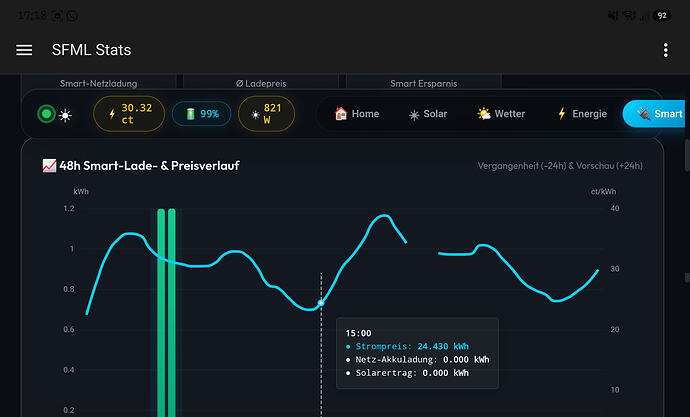
Task: Click the house icon in Home tab
Action: pyautogui.click(x=341, y=114)
